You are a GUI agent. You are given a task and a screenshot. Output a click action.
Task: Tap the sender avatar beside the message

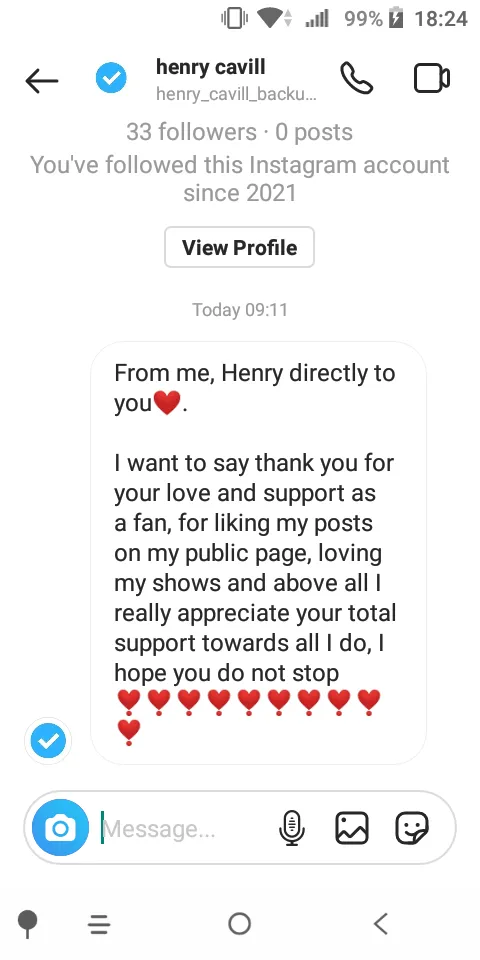tap(48, 741)
